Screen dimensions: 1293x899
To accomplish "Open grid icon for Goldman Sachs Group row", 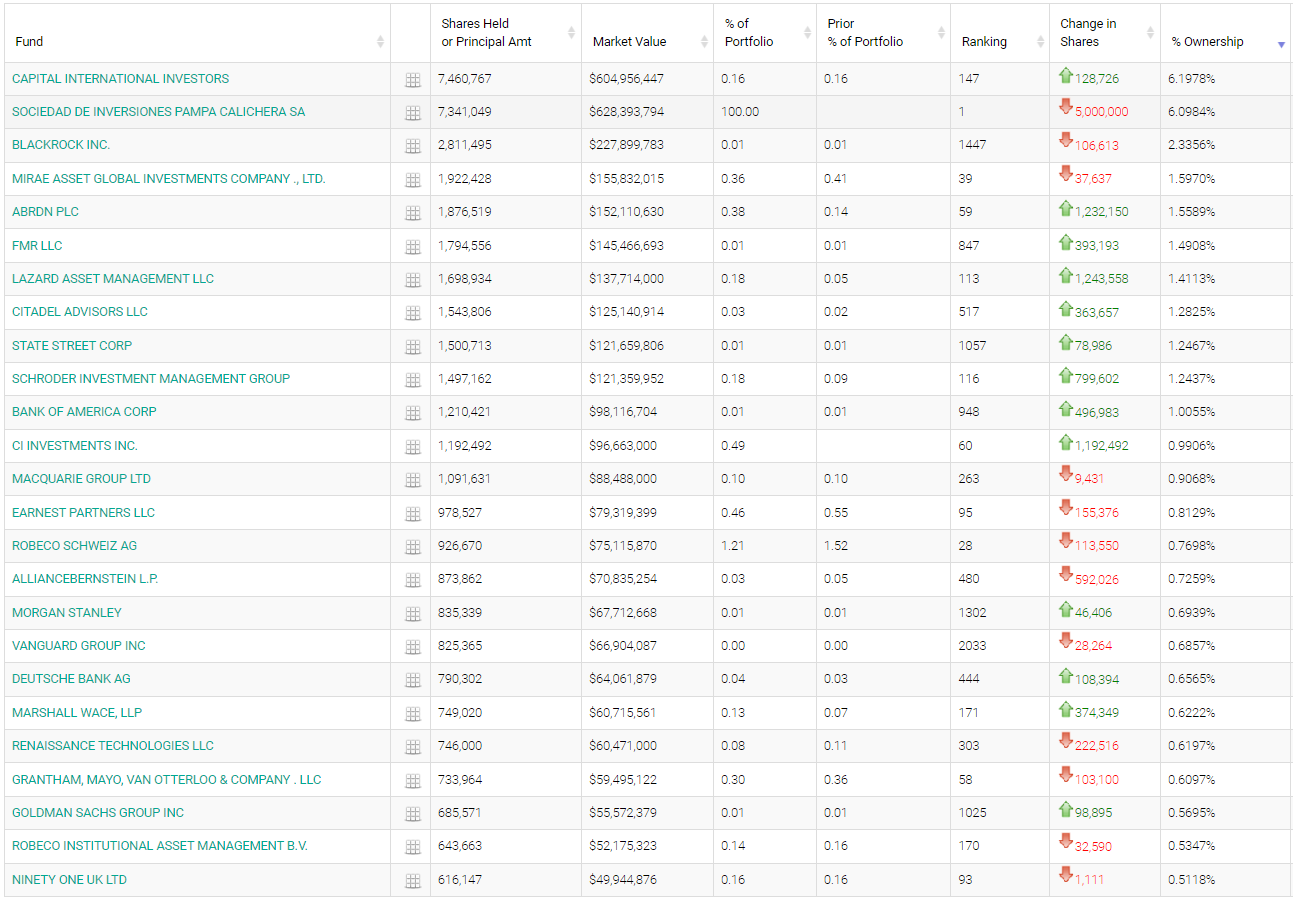I will [413, 814].
